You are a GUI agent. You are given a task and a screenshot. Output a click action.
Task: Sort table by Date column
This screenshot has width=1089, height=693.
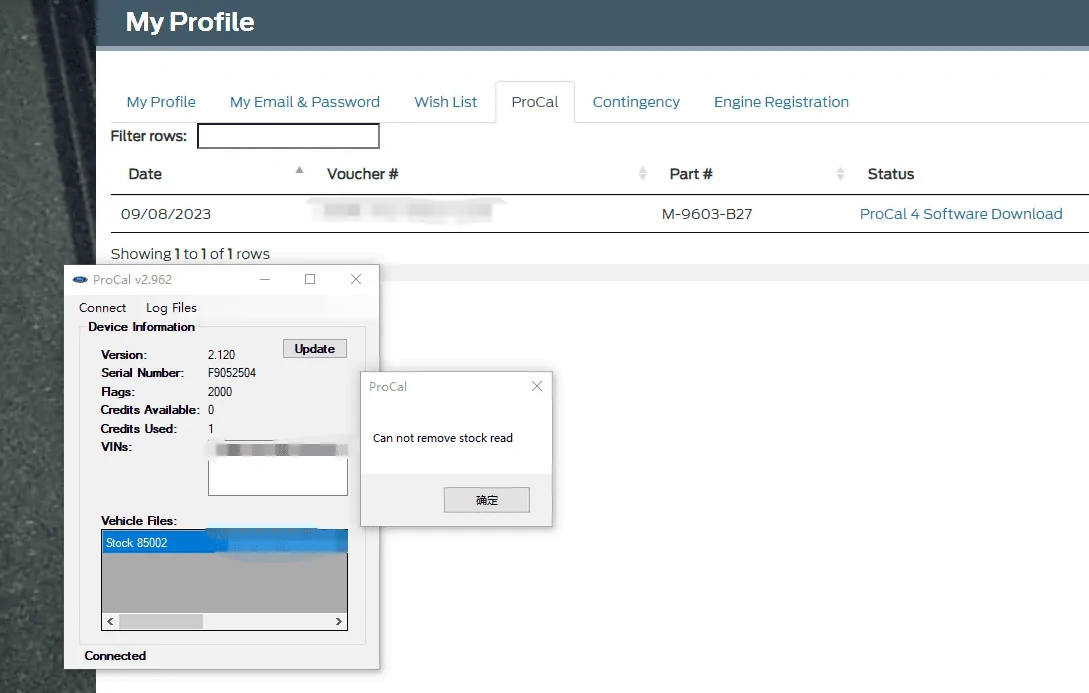[x=145, y=174]
